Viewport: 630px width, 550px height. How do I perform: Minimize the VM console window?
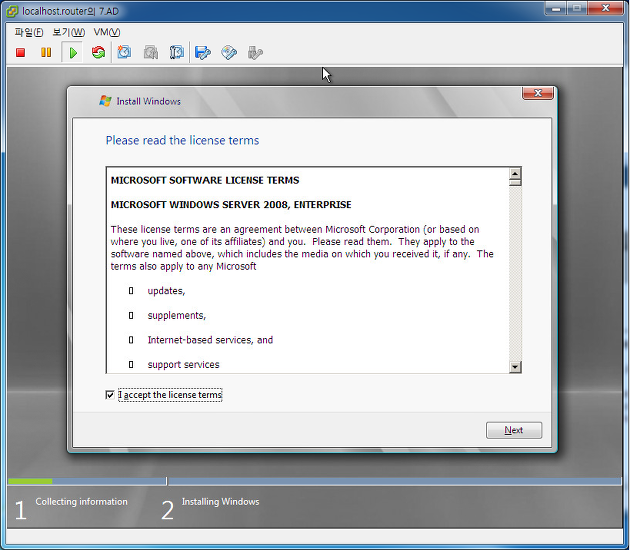click(556, 9)
